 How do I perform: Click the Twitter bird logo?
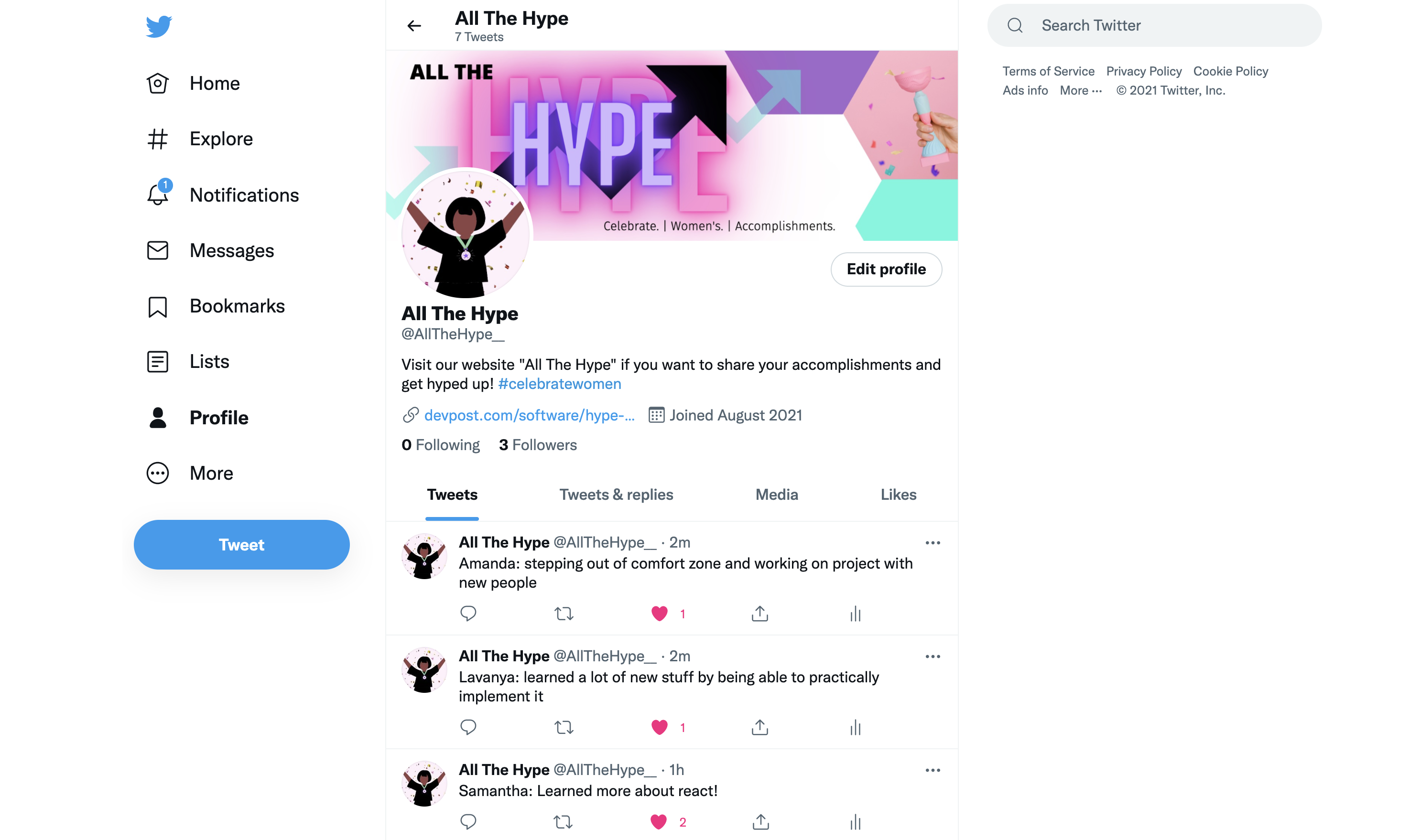coord(159,26)
